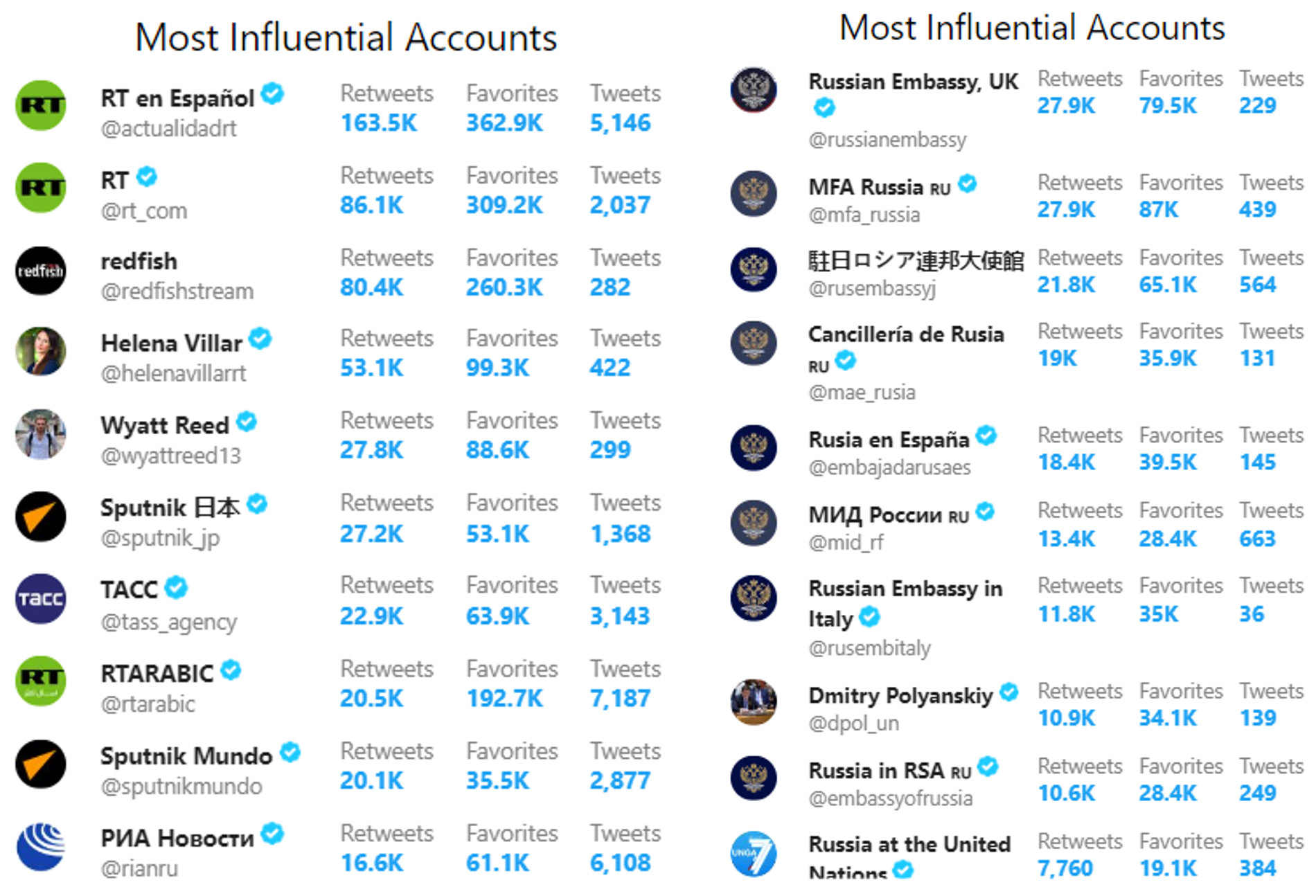Click the Rusia en España account name
This screenshot has height=896, width=1316.
tap(889, 440)
